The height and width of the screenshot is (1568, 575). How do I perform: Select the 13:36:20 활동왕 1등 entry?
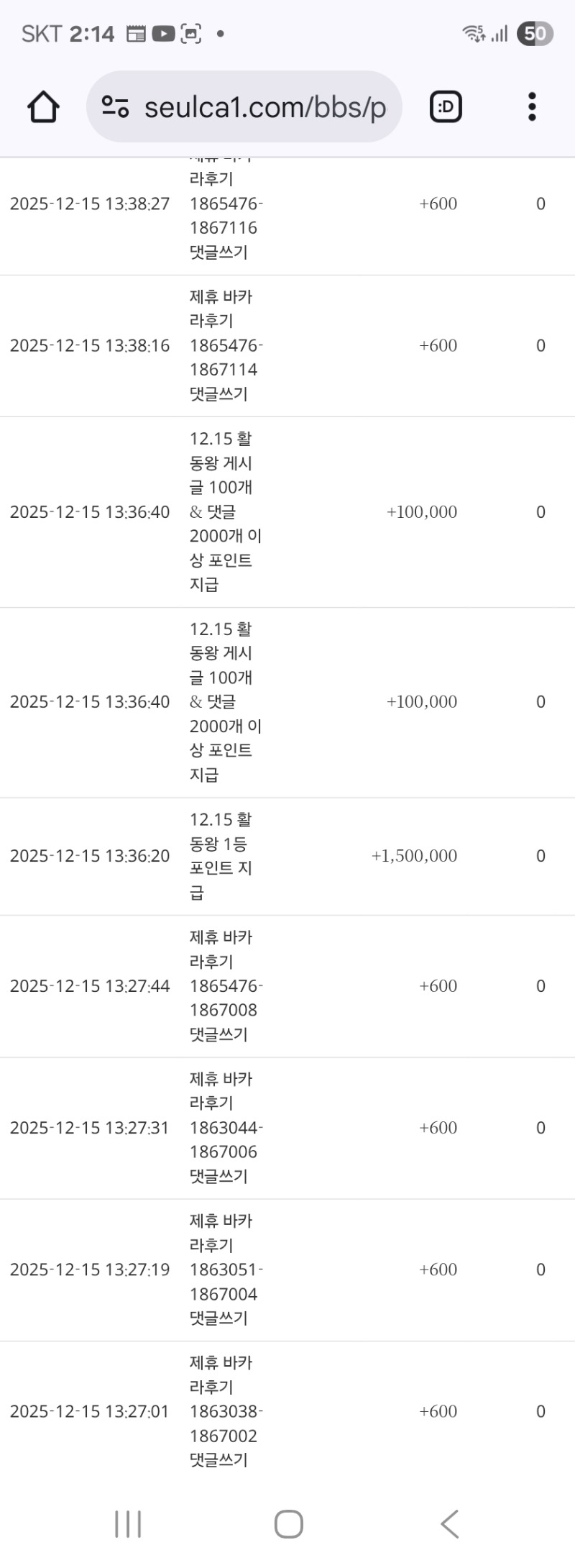click(221, 856)
